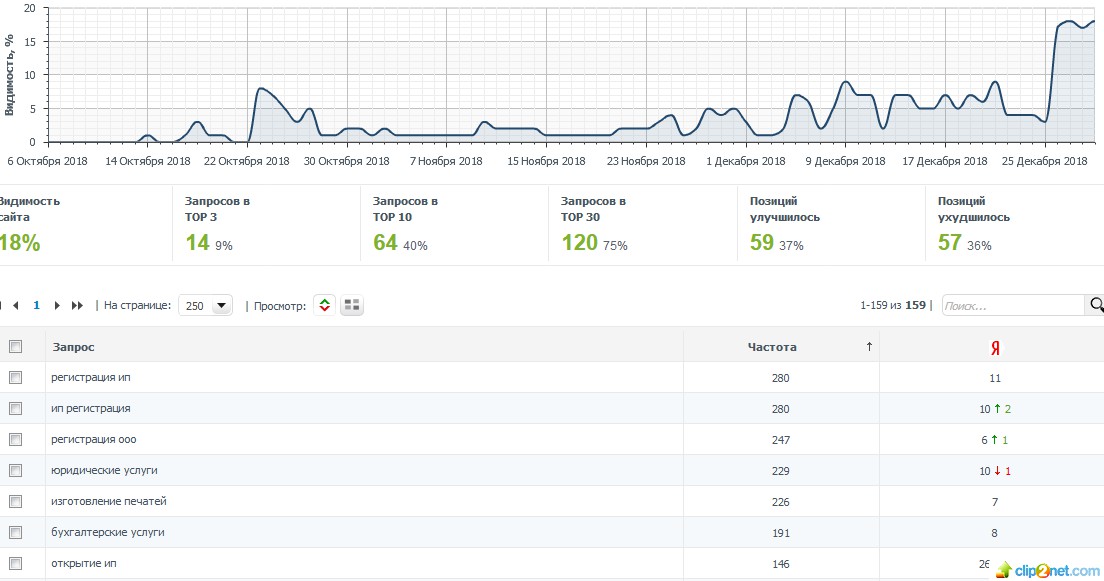Click the 1-159 из 159 results counter
The width and height of the screenshot is (1104, 581).
(x=893, y=306)
